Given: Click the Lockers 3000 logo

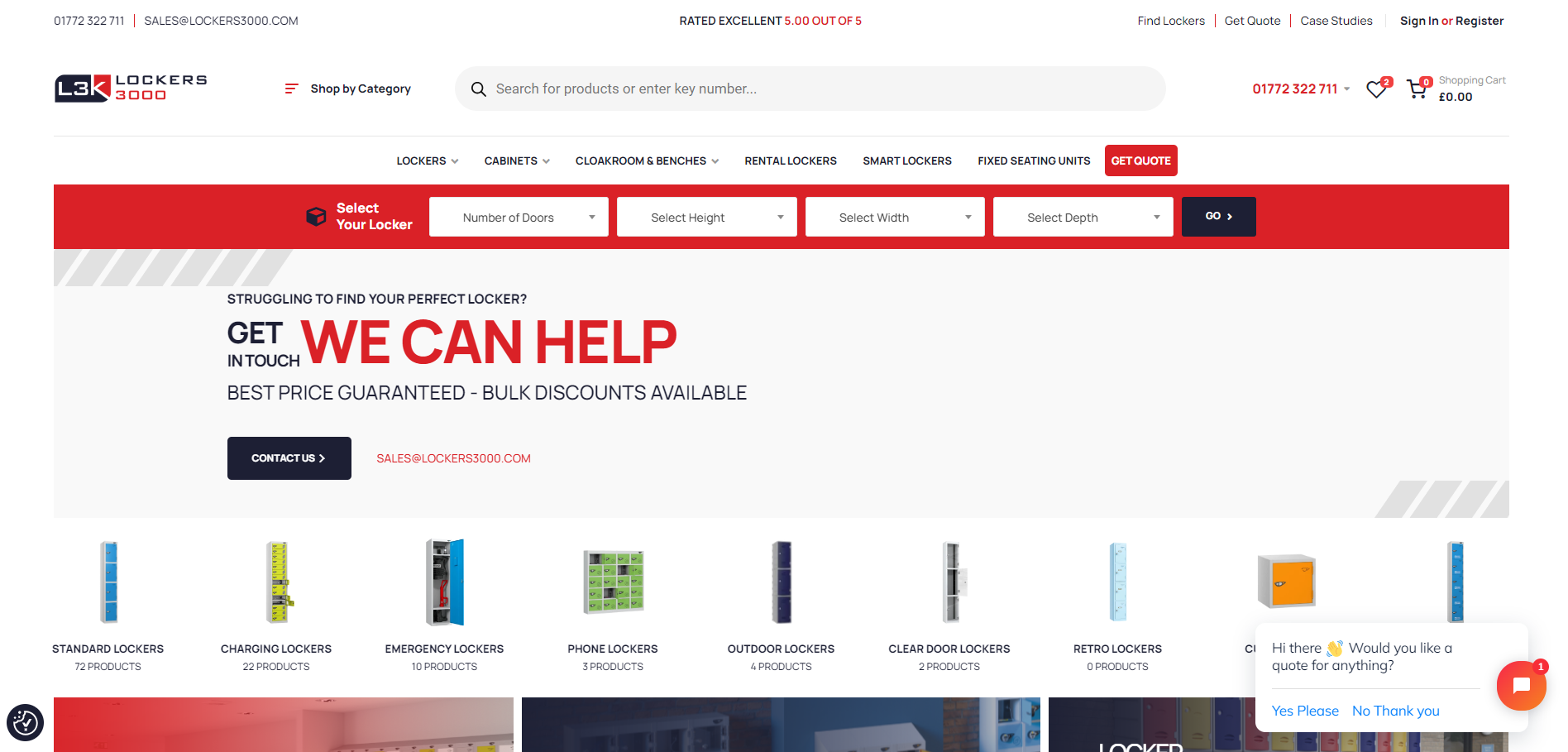Looking at the screenshot, I should tap(131, 88).
